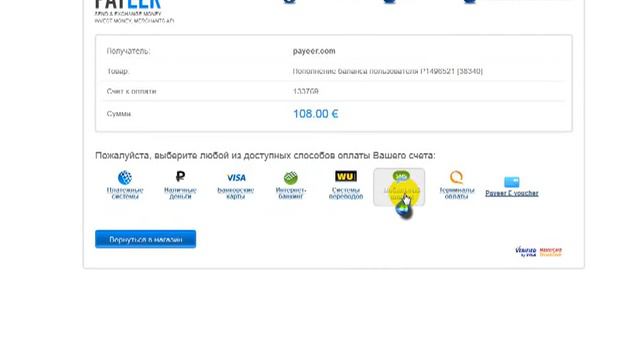Click the recipient value payeer.com
This screenshot has height=360, width=640.
(x=314, y=51)
